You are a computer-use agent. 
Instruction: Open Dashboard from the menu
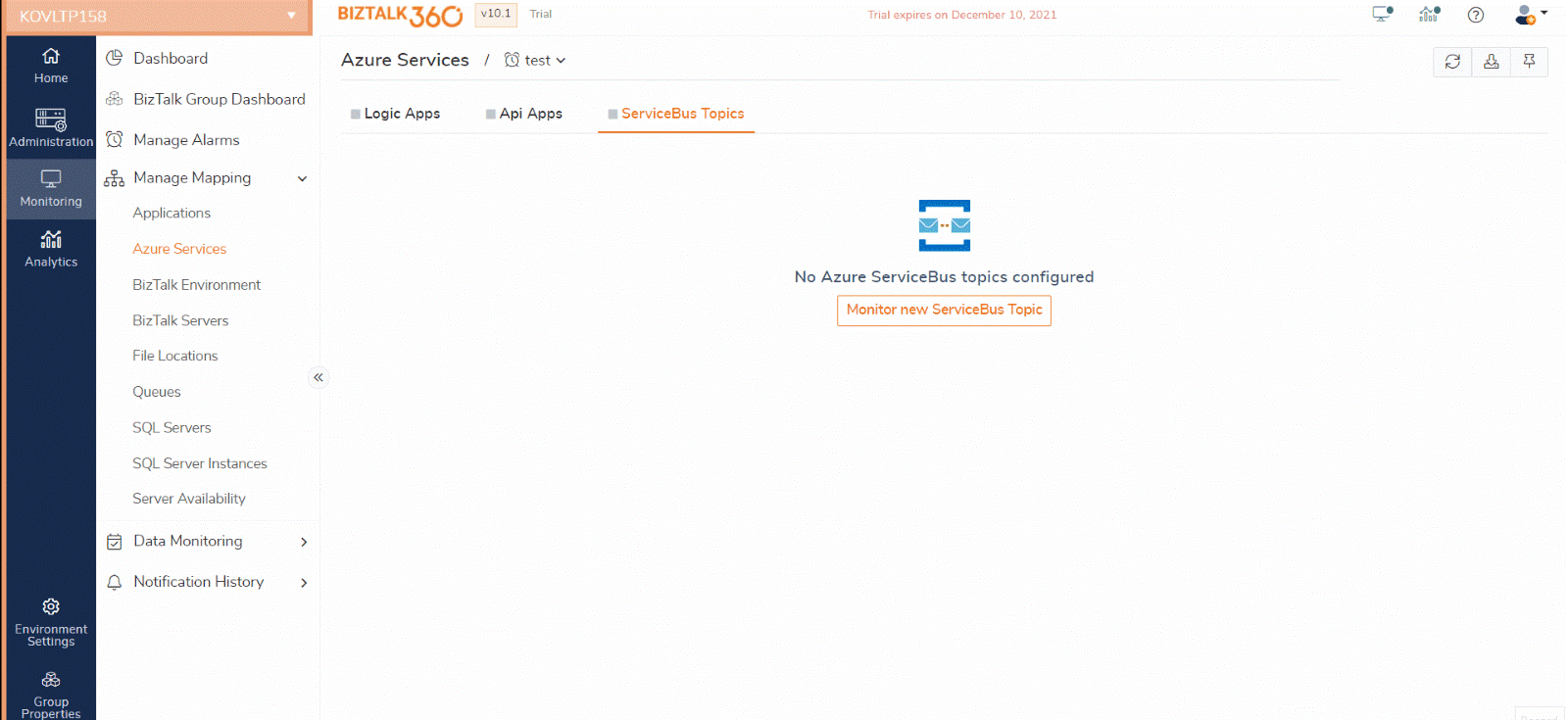click(171, 58)
